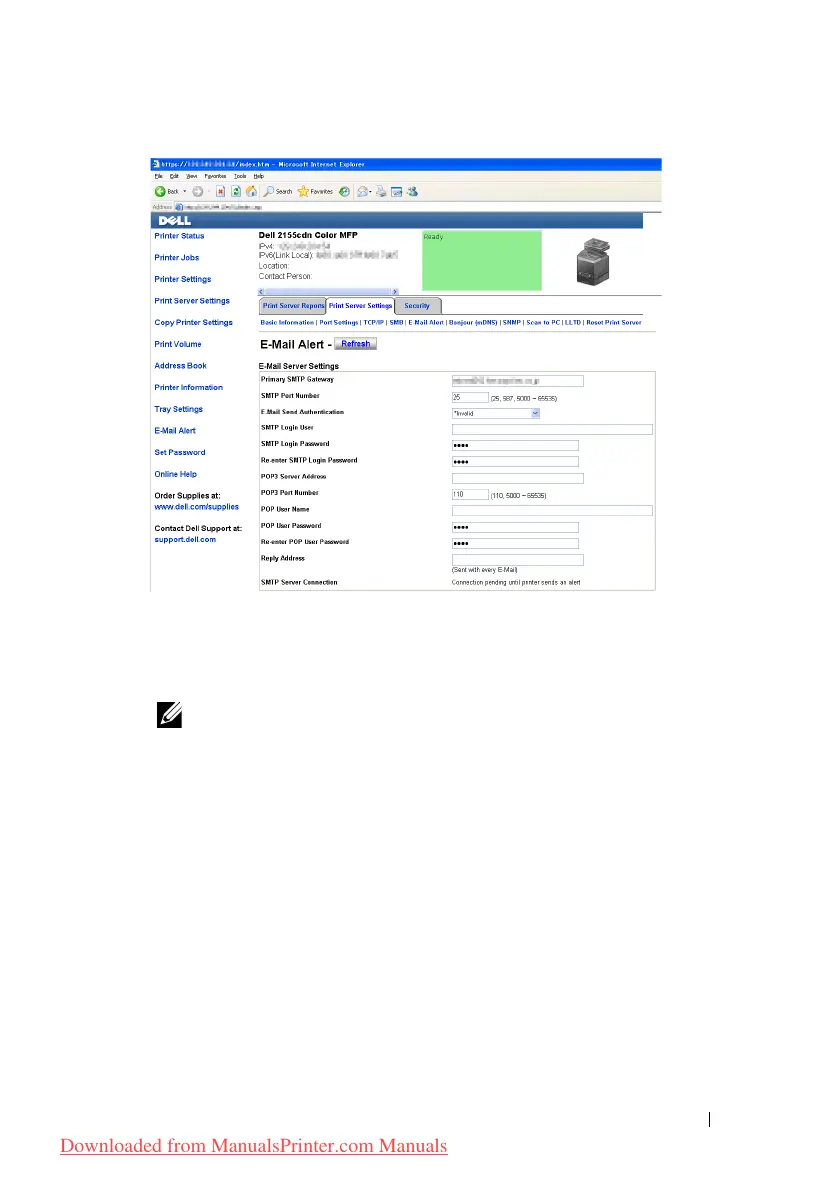Screen dimensions: 840x1192
Task: Select the Print Server Settings tab
Action: 360,306
